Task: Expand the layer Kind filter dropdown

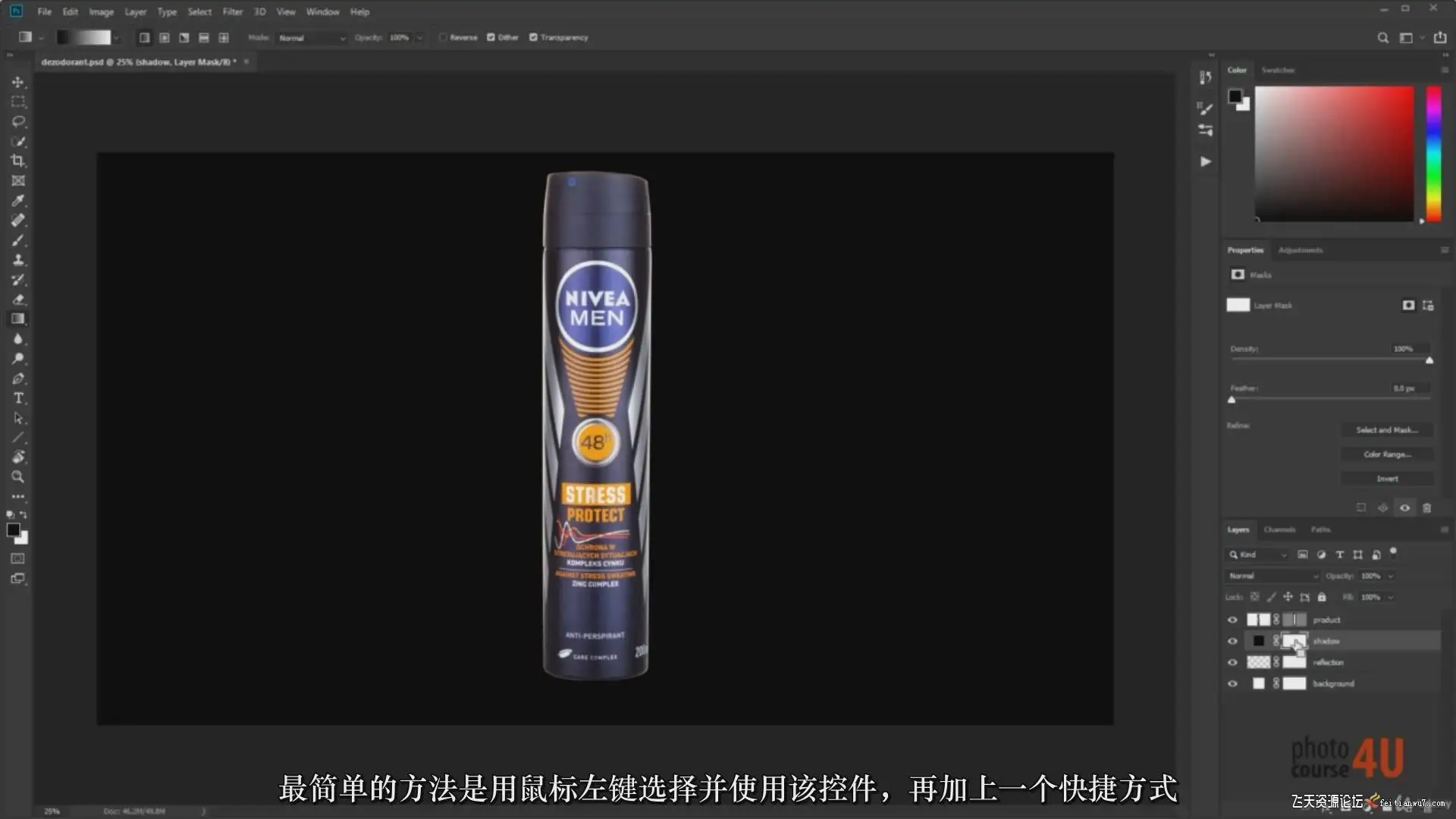Action: [1257, 555]
